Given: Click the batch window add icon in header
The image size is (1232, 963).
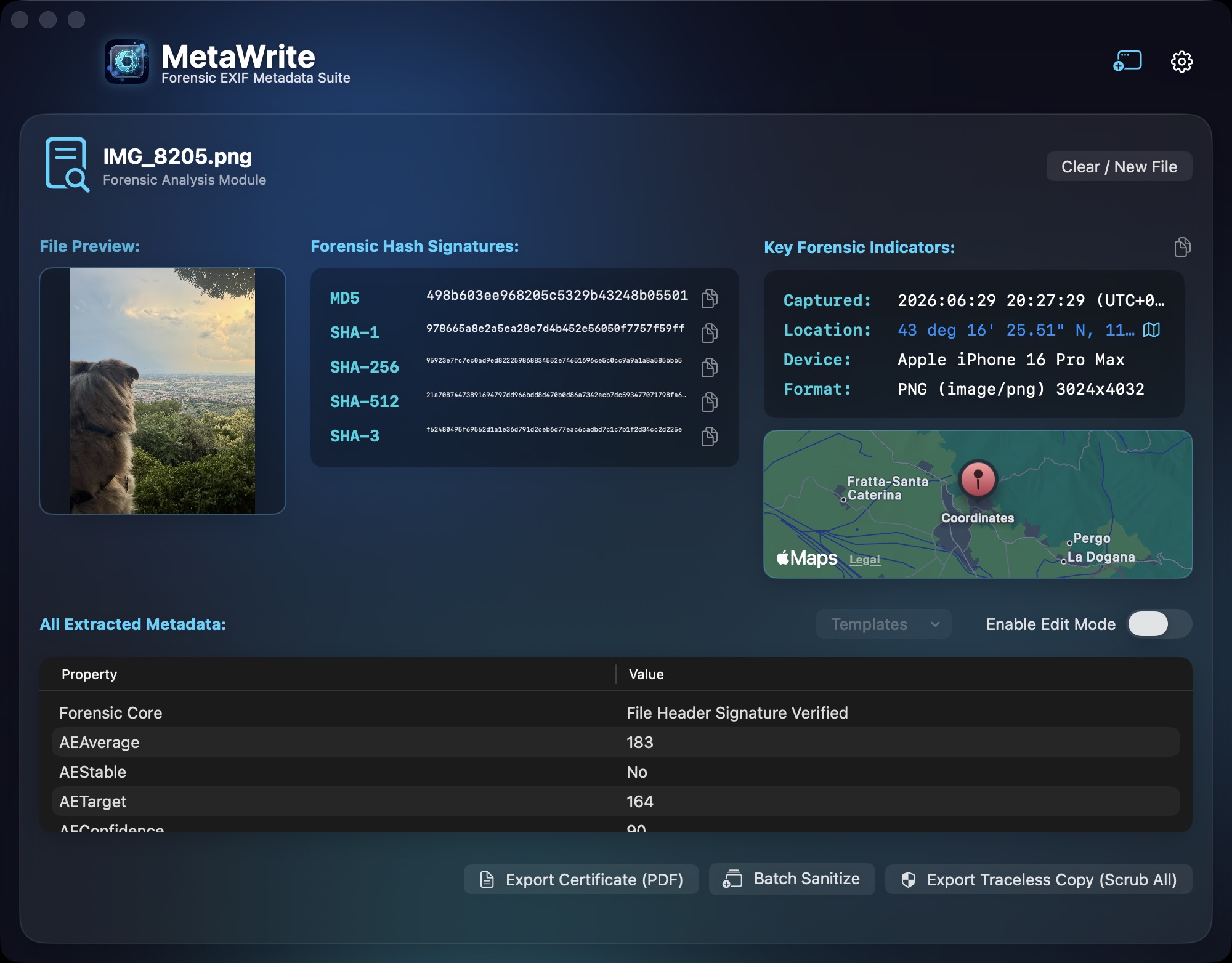Looking at the screenshot, I should [1127, 61].
